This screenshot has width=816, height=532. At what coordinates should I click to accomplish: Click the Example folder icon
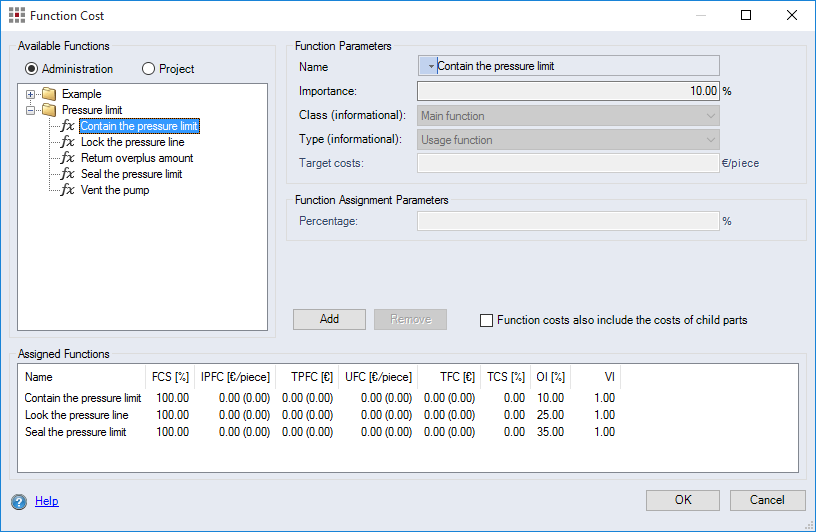pyautogui.click(x=48, y=94)
